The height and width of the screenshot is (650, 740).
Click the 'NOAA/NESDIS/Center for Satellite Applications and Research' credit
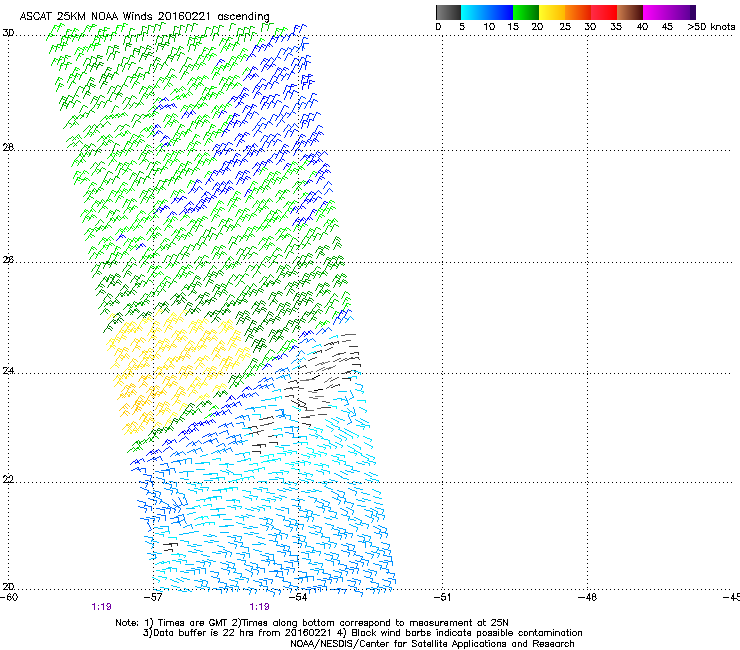coord(432,644)
